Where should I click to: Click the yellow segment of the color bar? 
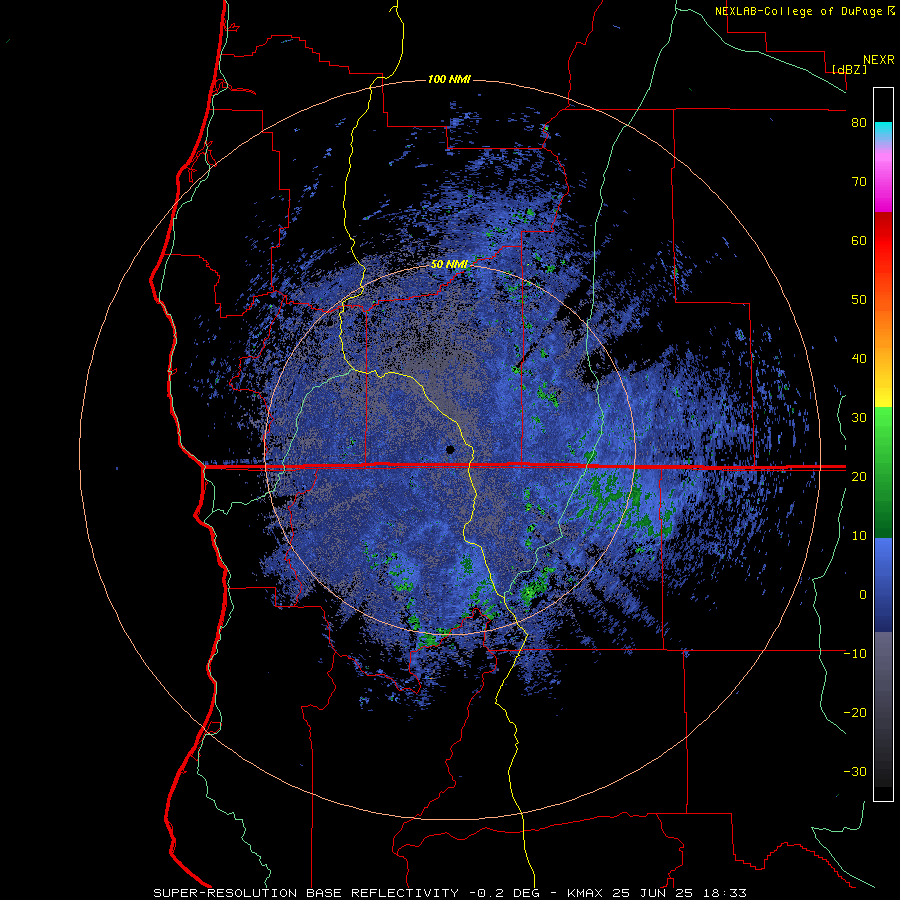click(x=883, y=396)
